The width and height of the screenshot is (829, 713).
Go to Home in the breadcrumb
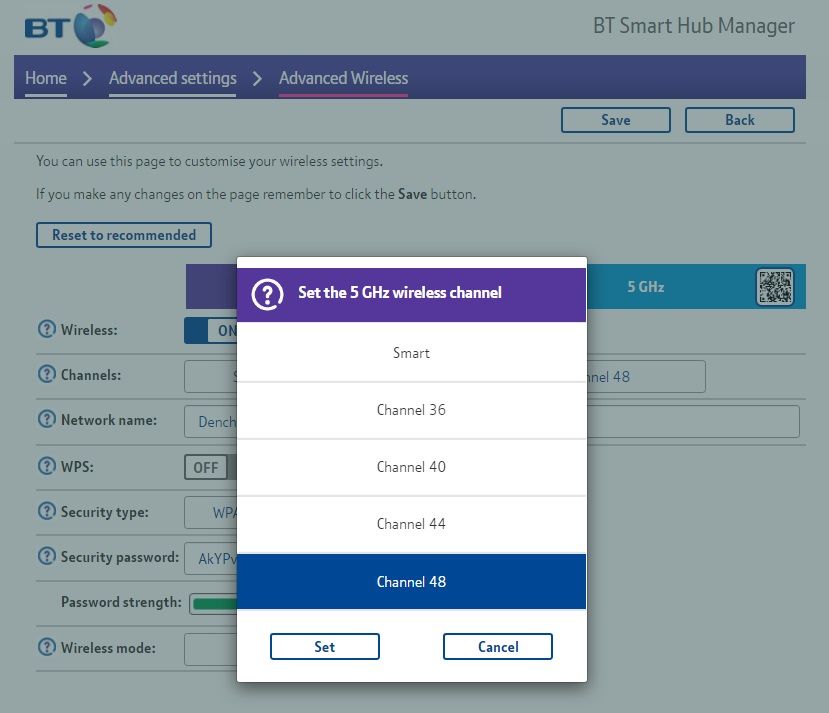pyautogui.click(x=46, y=78)
